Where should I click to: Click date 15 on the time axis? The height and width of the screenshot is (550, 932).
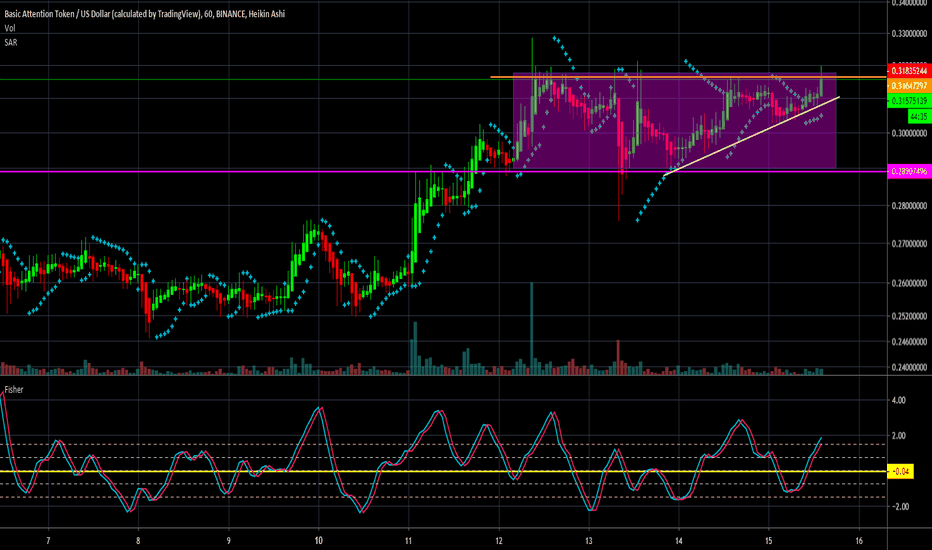click(769, 540)
